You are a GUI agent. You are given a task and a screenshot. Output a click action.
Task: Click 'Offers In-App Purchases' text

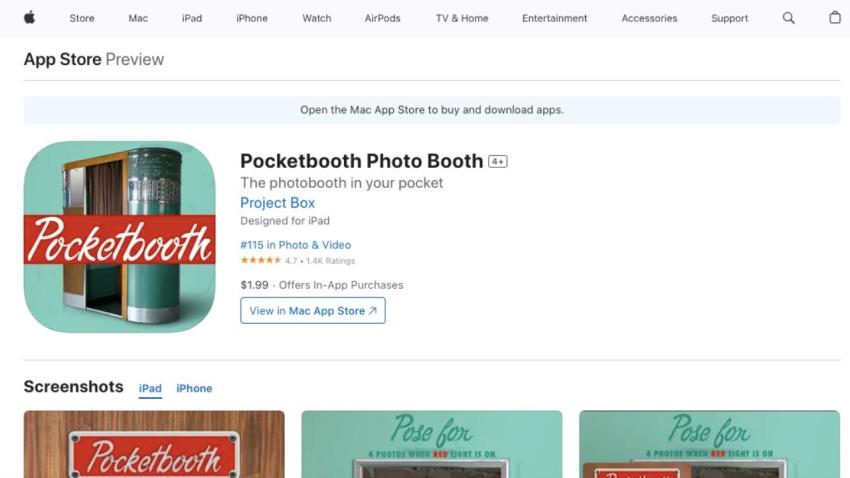coord(341,285)
